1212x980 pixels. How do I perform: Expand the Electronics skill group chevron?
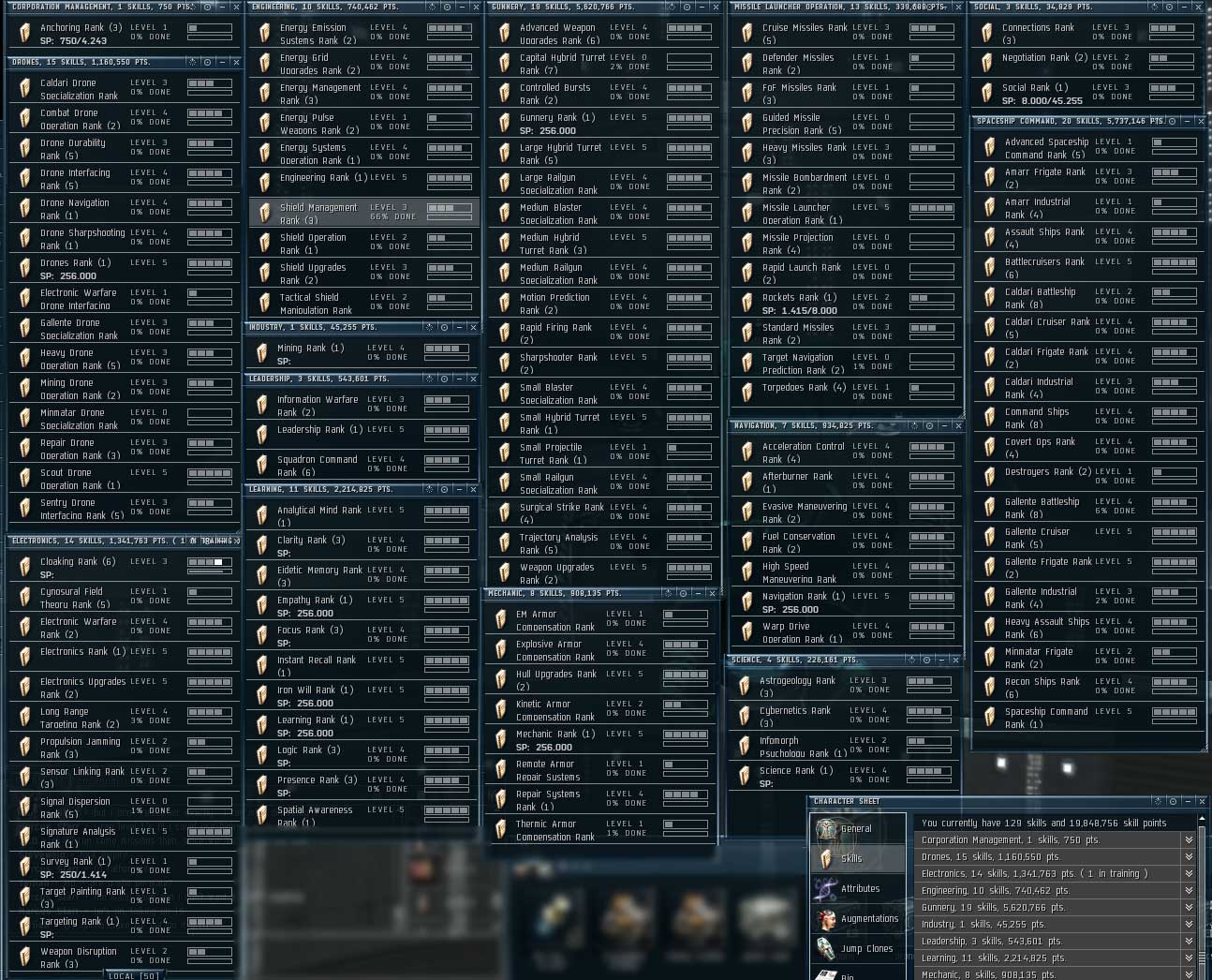1189,874
